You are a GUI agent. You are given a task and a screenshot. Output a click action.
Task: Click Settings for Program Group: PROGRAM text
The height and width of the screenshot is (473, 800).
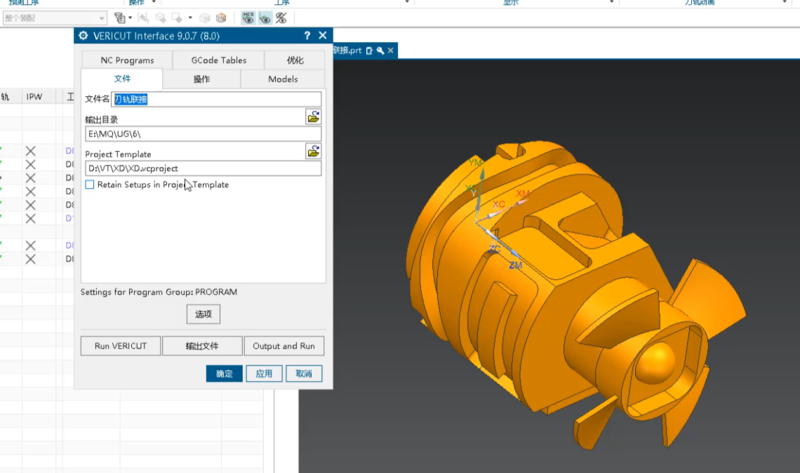[x=159, y=292]
